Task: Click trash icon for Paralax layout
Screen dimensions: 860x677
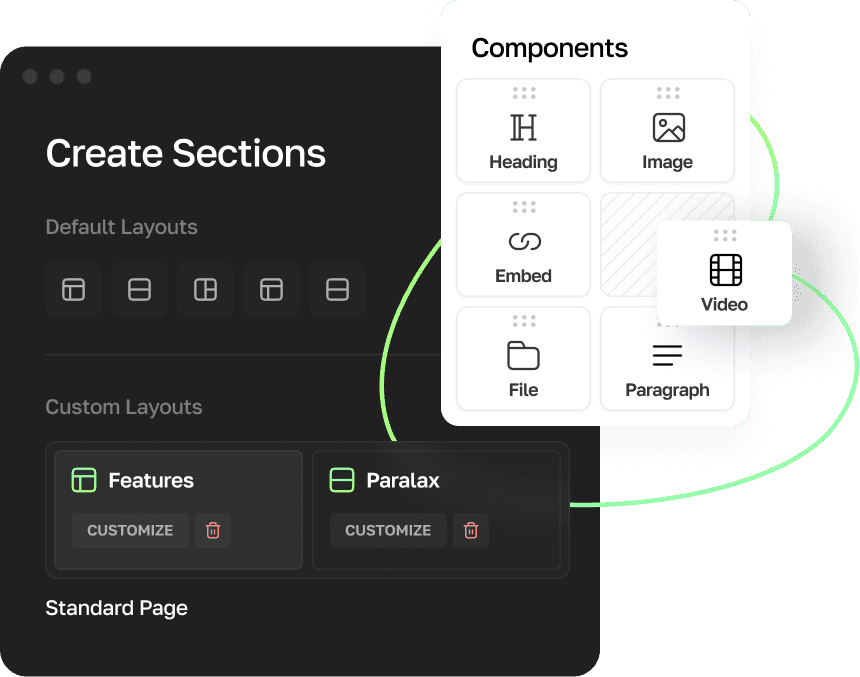Action: coord(471,530)
